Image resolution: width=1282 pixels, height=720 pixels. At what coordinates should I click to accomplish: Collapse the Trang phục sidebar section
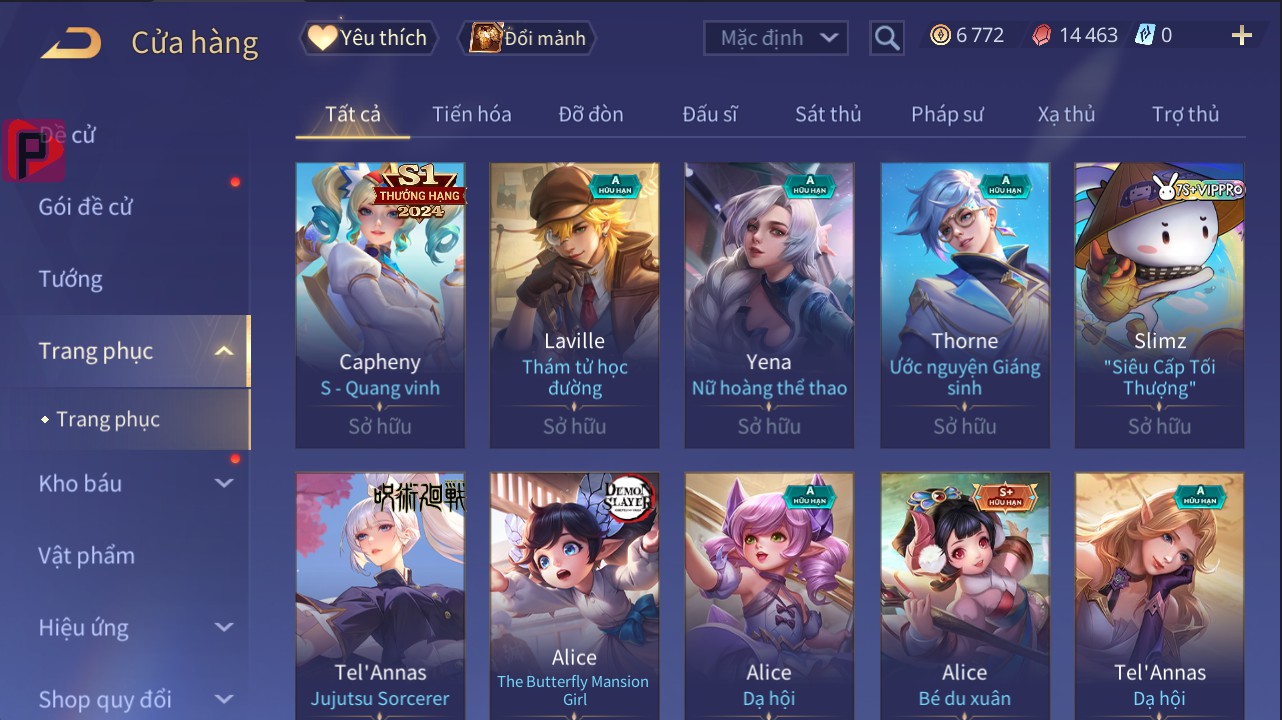224,351
